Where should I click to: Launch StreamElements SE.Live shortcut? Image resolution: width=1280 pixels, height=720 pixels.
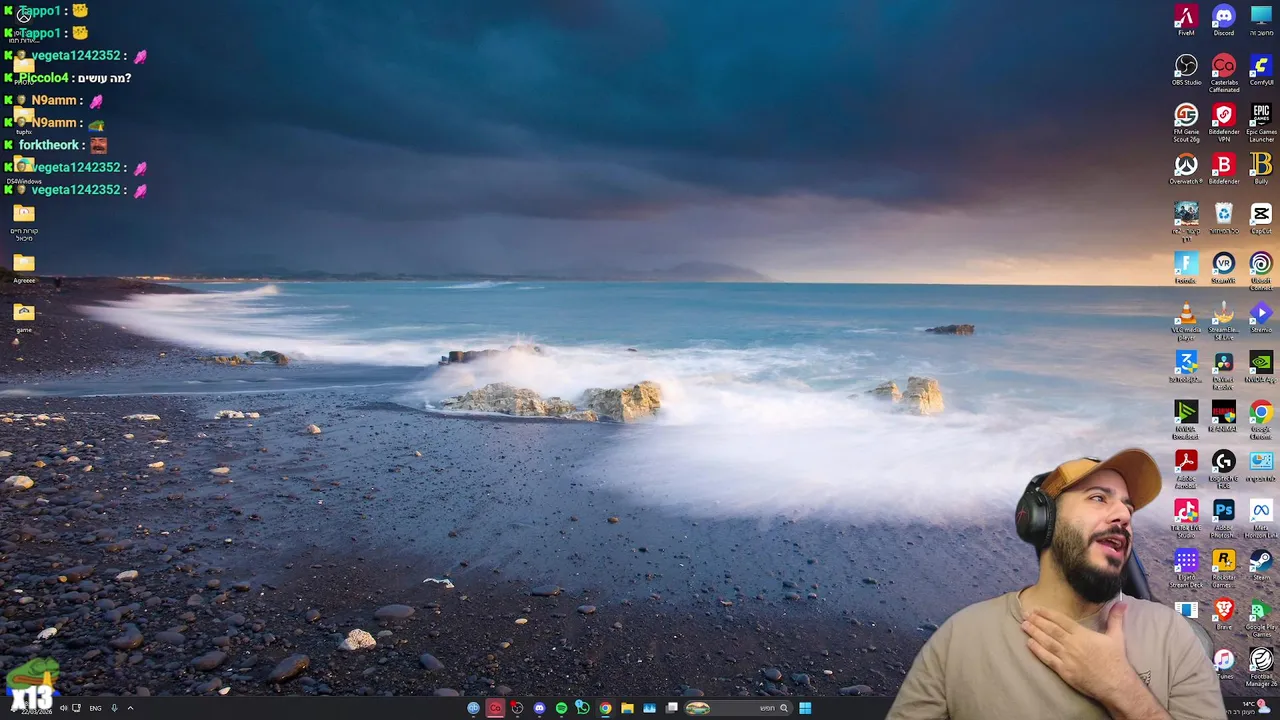point(1223,321)
